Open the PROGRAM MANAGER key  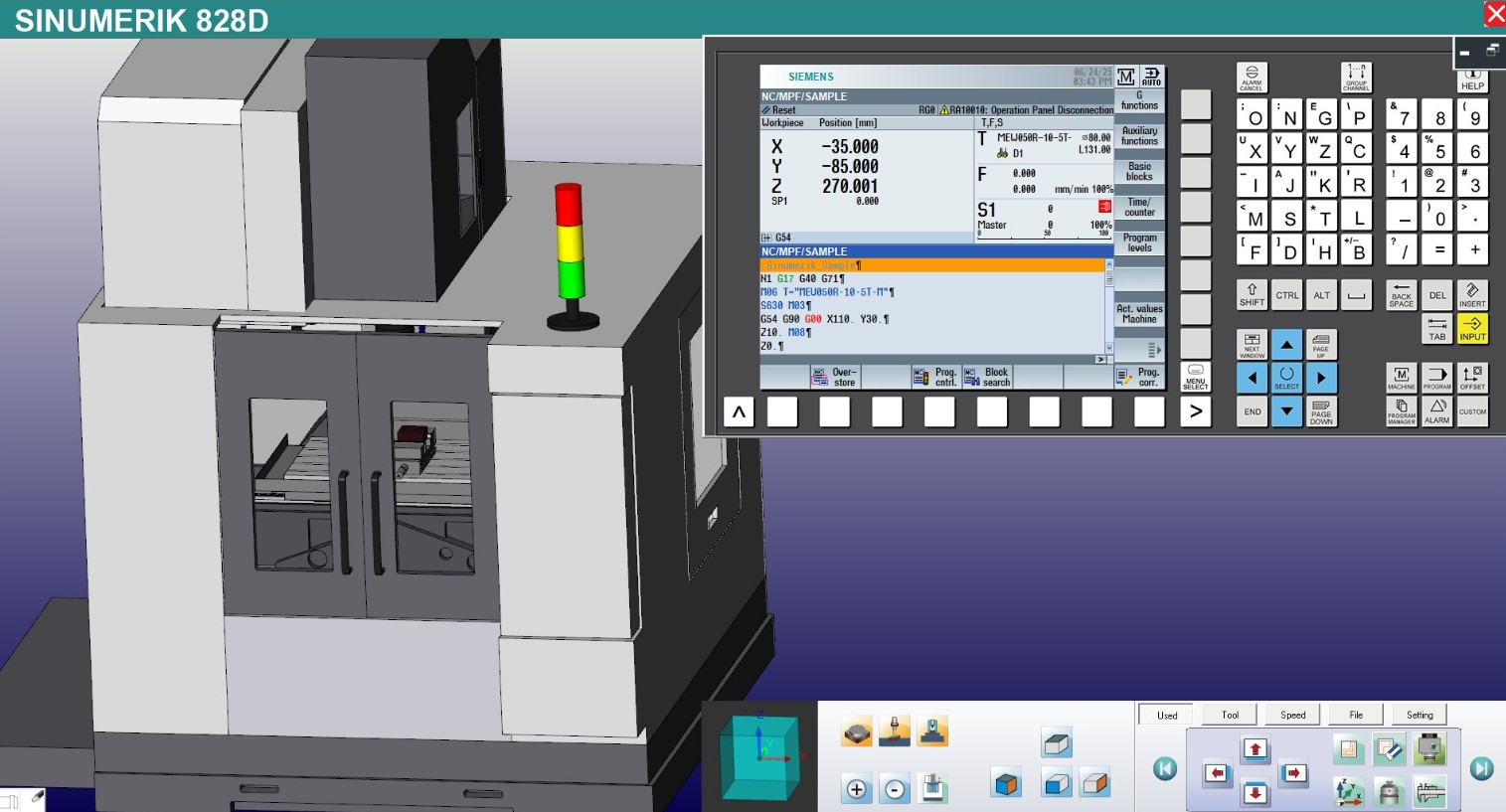point(1400,411)
